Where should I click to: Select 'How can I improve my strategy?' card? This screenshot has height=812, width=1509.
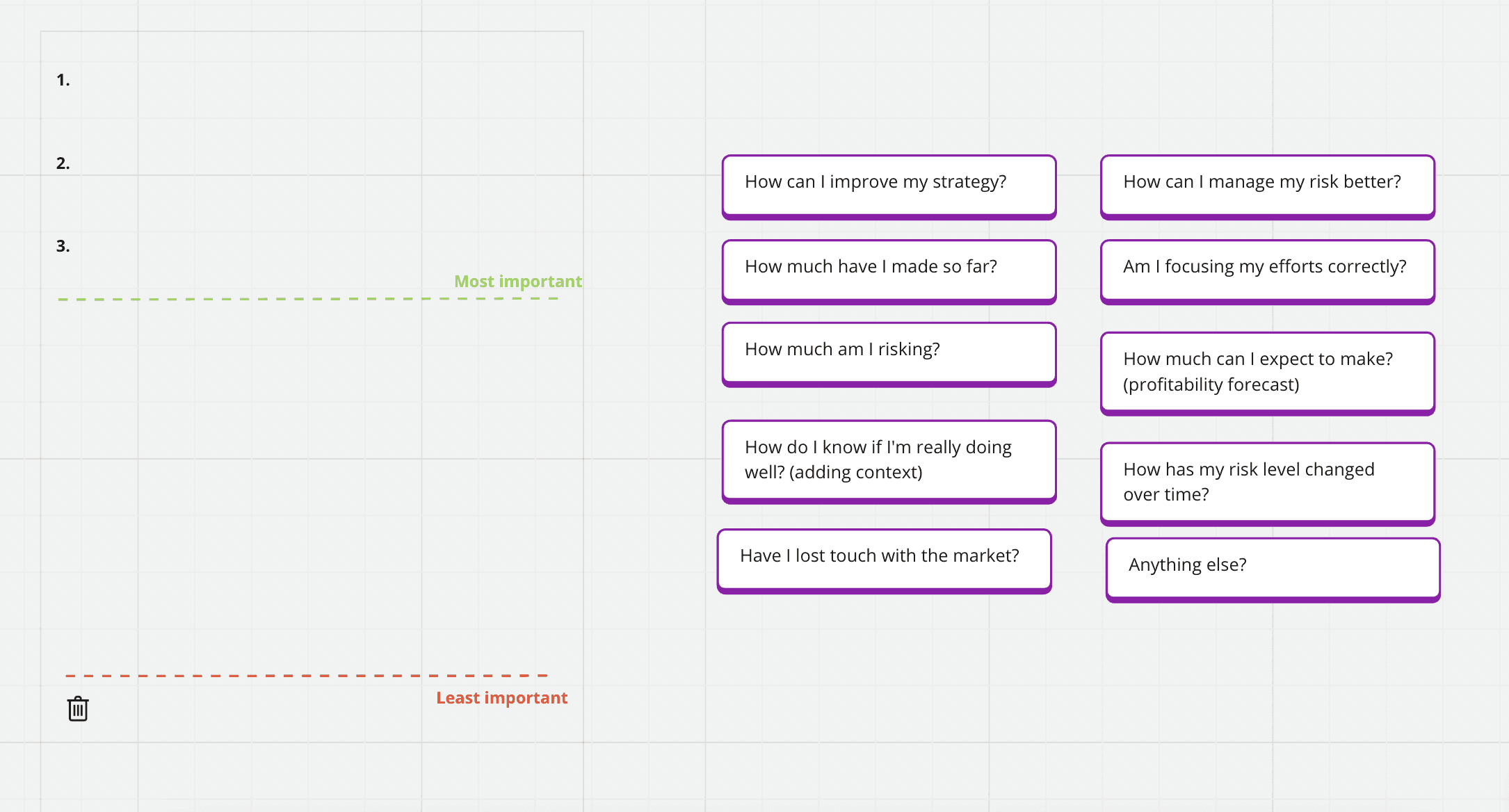pos(889,187)
